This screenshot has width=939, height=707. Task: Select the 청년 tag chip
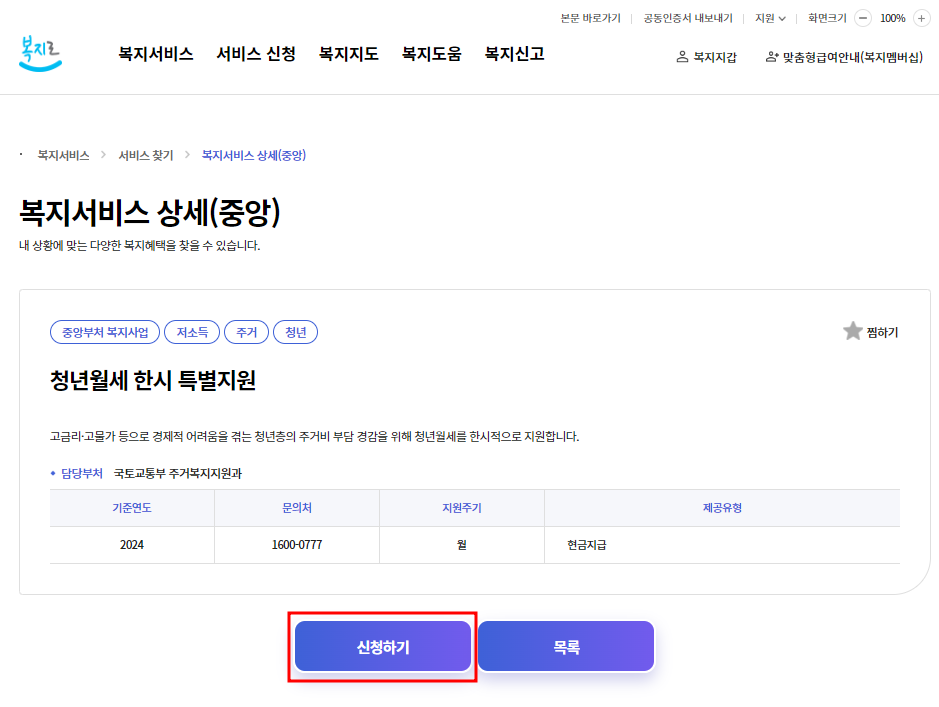[295, 331]
